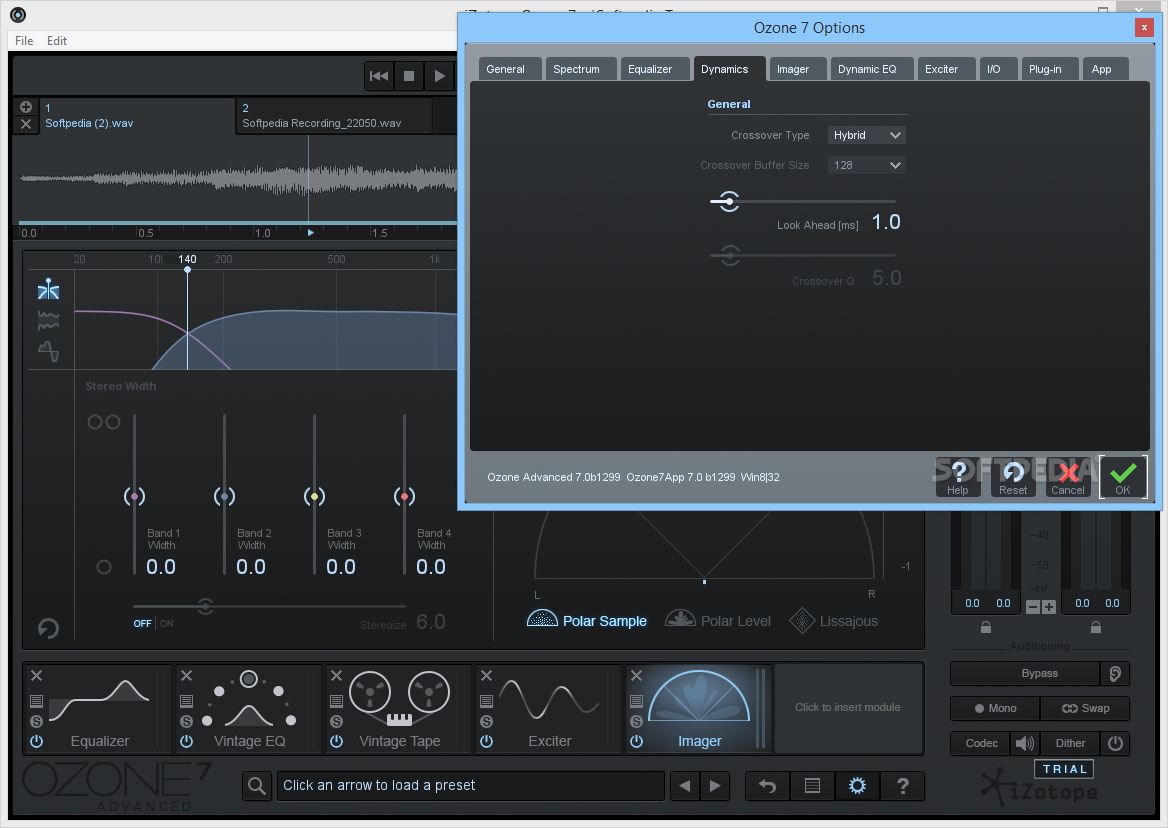Open the Edit menu

click(57, 40)
